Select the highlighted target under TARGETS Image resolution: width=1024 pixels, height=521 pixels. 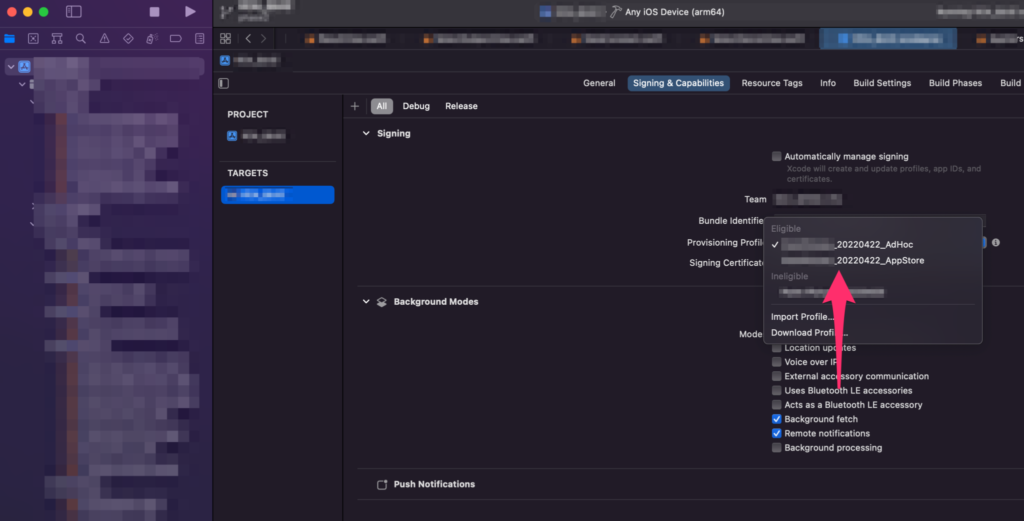pyautogui.click(x=278, y=195)
